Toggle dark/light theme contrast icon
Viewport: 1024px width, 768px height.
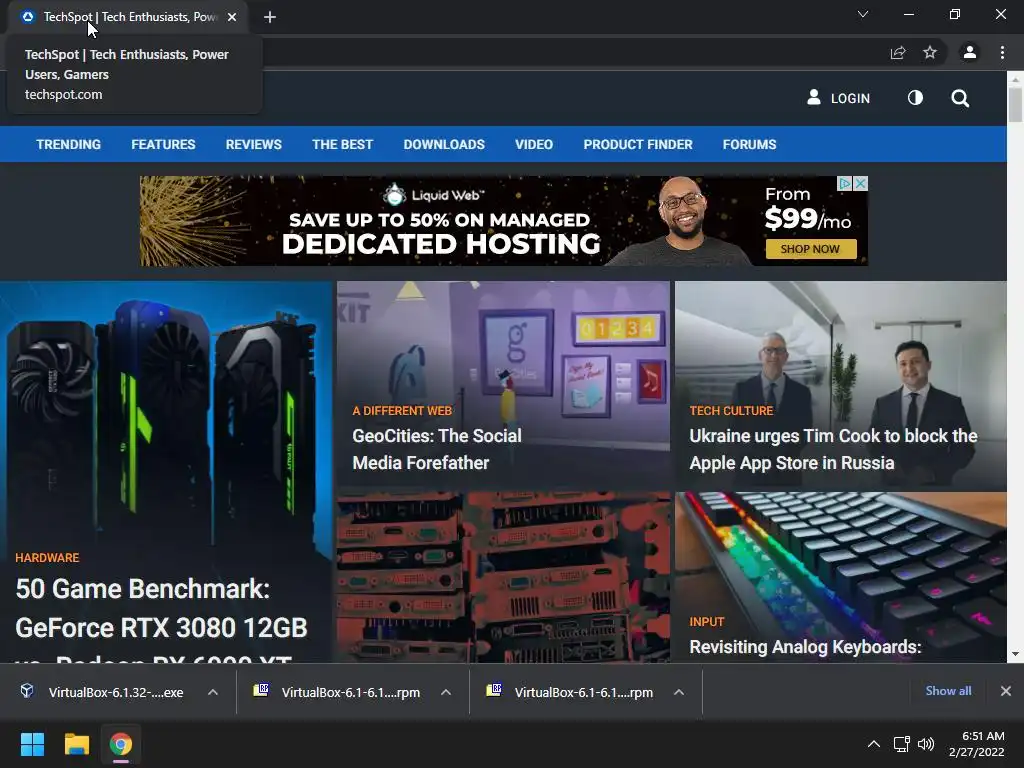coord(915,98)
